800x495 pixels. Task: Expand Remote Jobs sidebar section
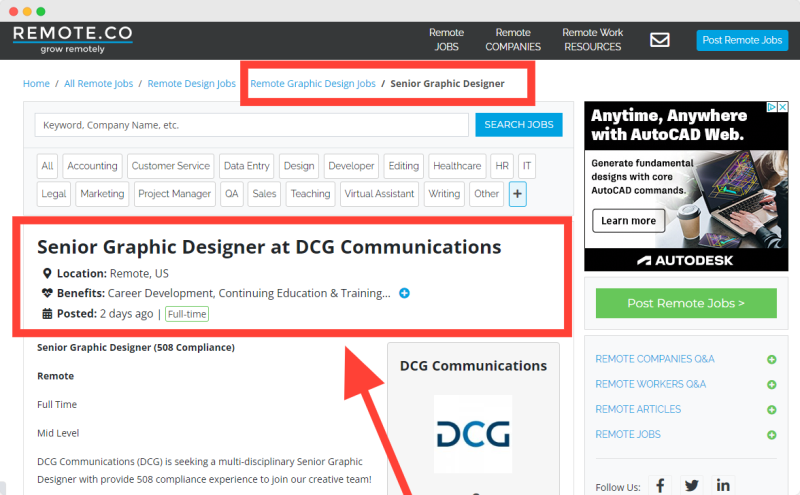771,435
